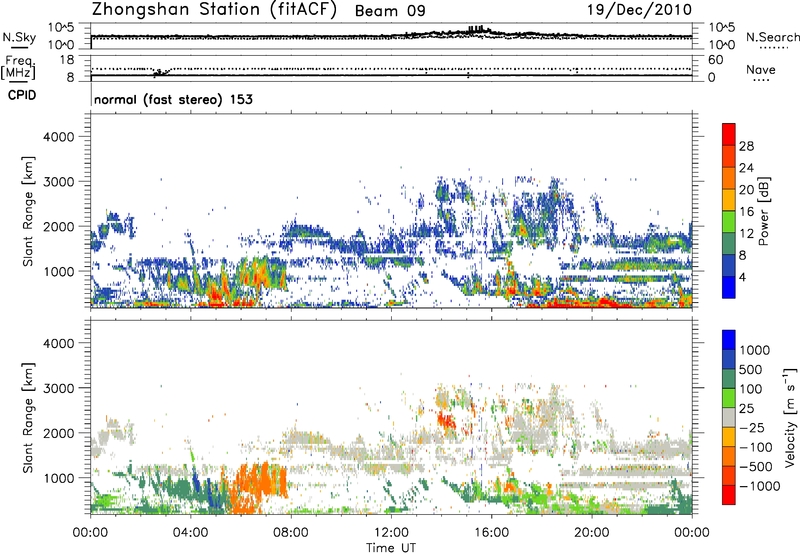Click the 'CPID' label
This screenshot has height=554, width=800.
coord(22,95)
